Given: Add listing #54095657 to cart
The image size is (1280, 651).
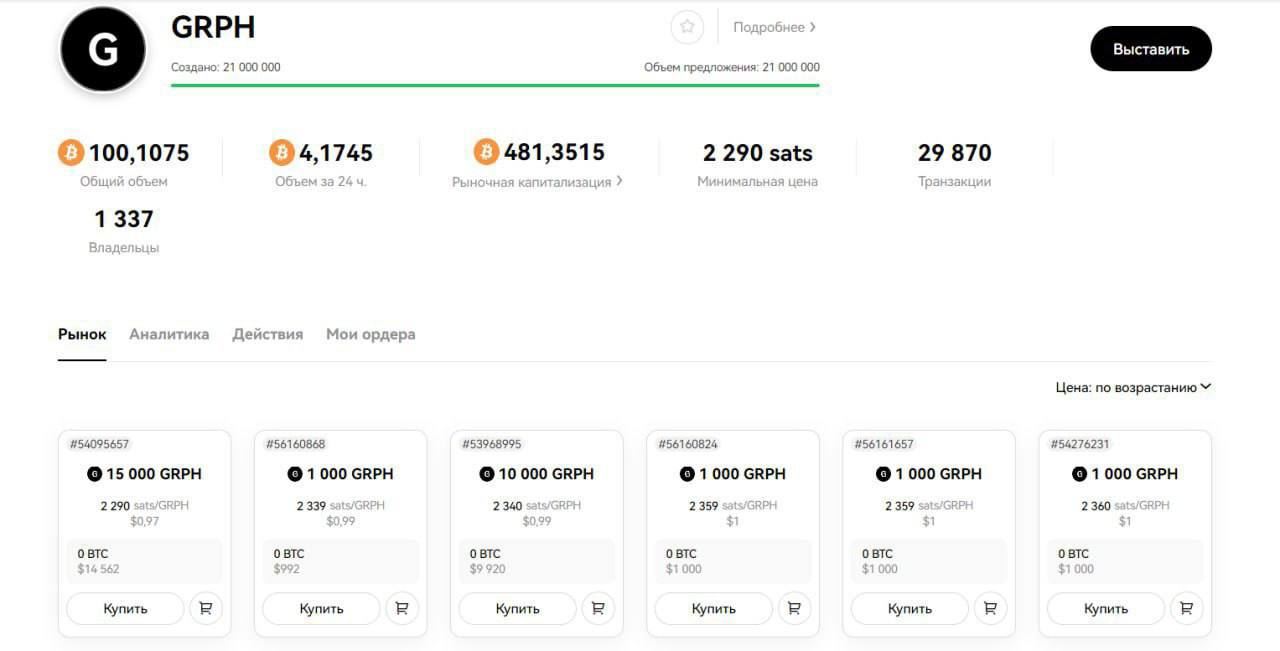Looking at the screenshot, I should pyautogui.click(x=206, y=608).
